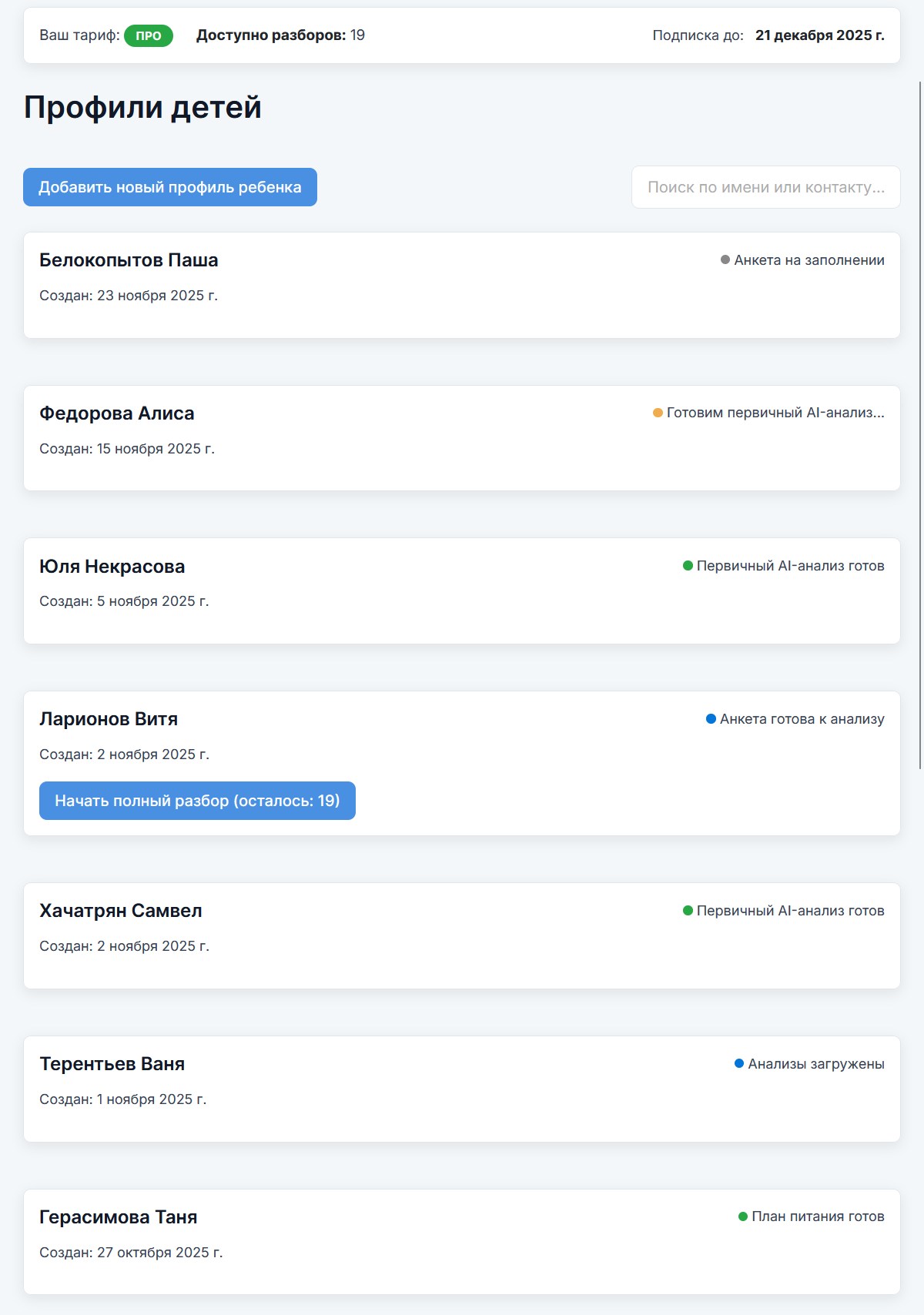Click green status dot for Герасимова Таня

tap(743, 1216)
